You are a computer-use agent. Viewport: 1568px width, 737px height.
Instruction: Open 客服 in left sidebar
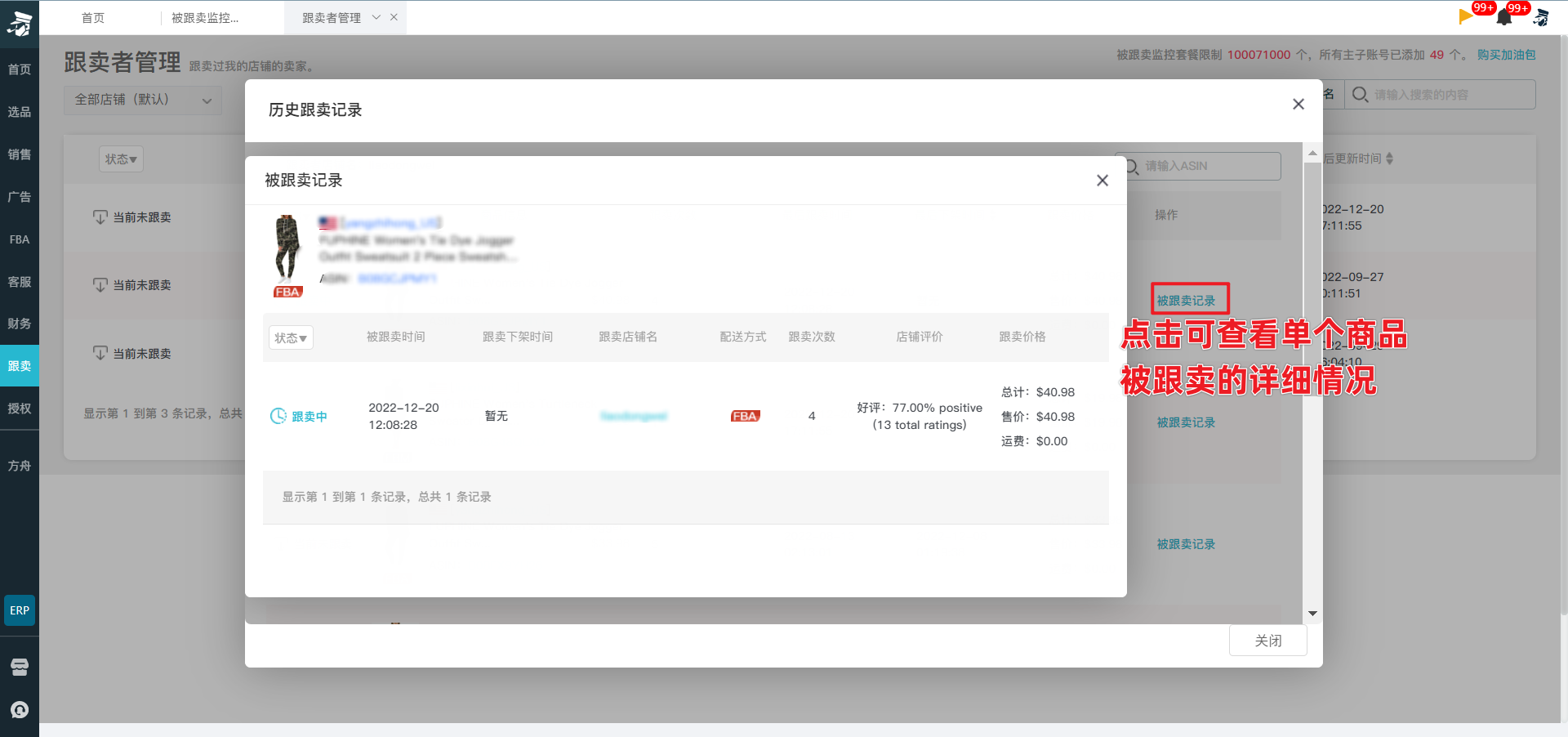point(20,282)
